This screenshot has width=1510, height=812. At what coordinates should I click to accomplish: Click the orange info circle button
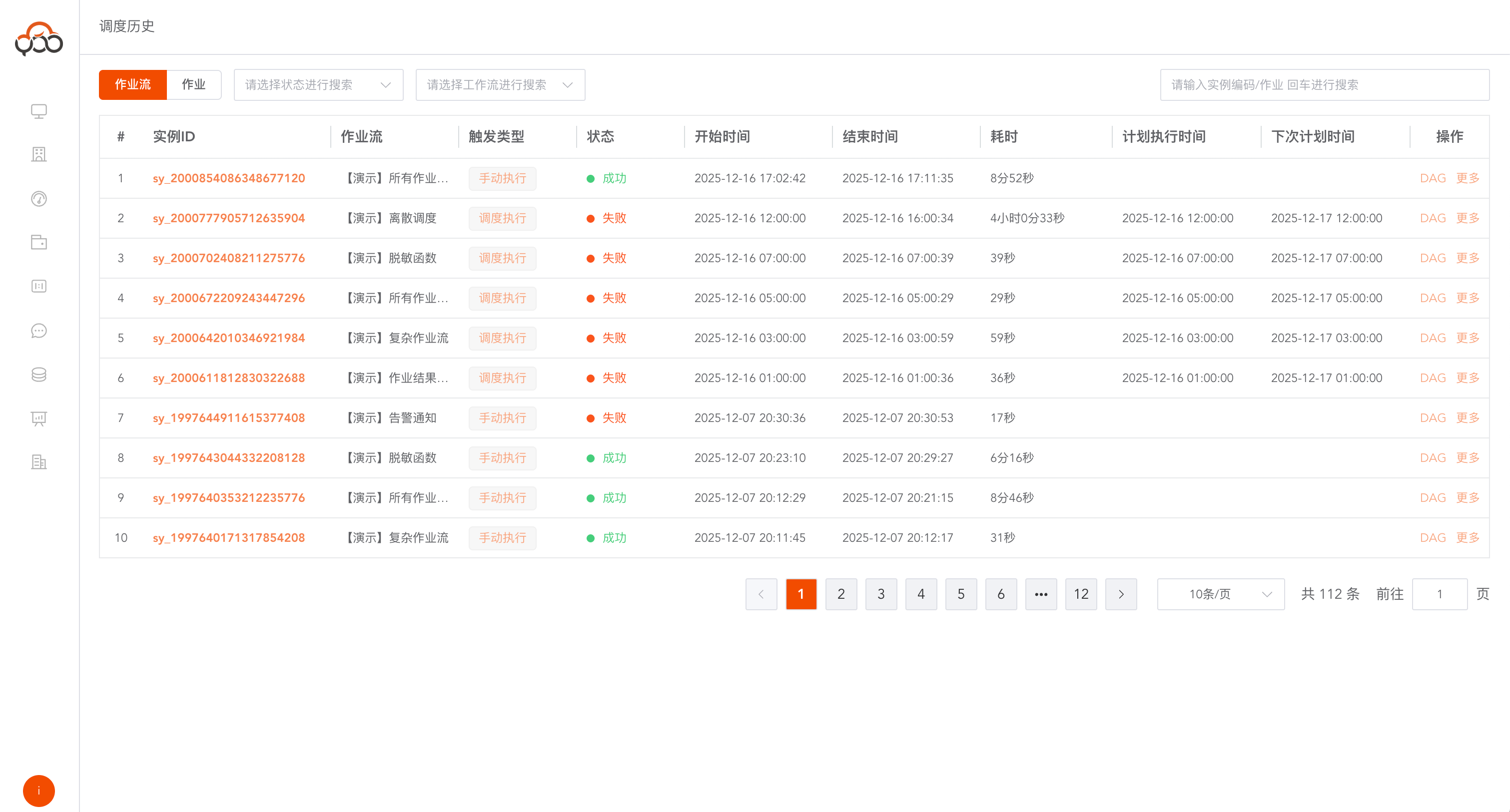(38, 791)
